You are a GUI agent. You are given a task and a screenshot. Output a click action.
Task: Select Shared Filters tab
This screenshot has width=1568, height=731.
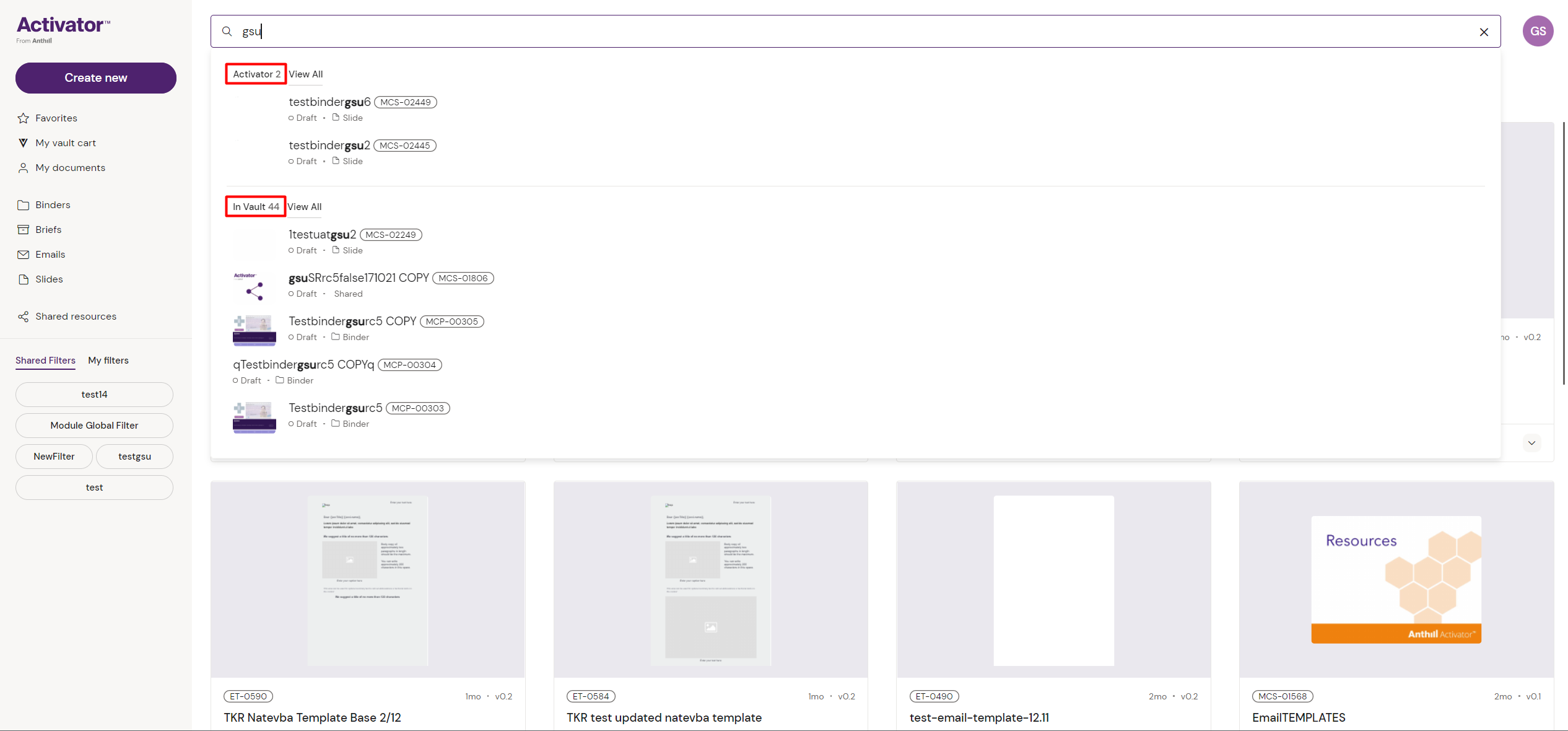pos(45,361)
